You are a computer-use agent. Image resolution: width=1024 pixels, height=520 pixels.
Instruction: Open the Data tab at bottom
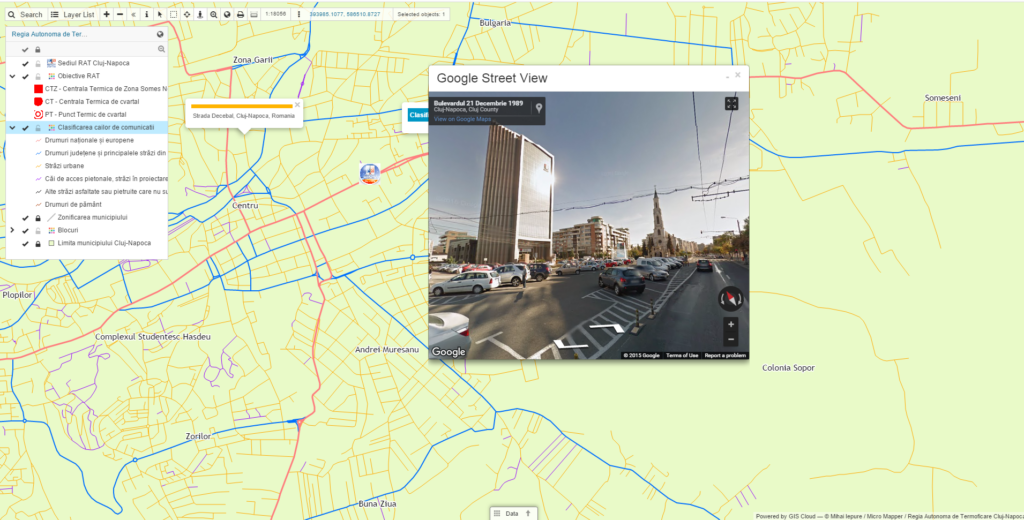click(513, 513)
